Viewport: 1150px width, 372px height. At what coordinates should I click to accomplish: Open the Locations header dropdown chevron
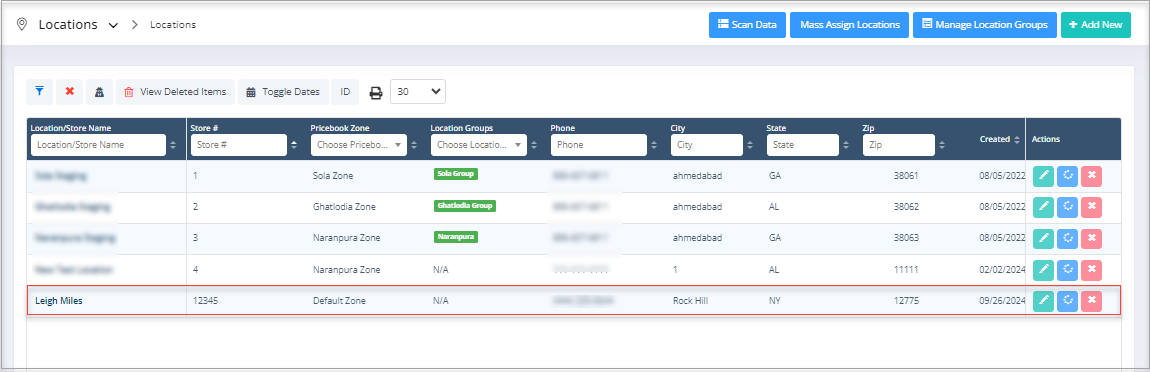pyautogui.click(x=113, y=25)
